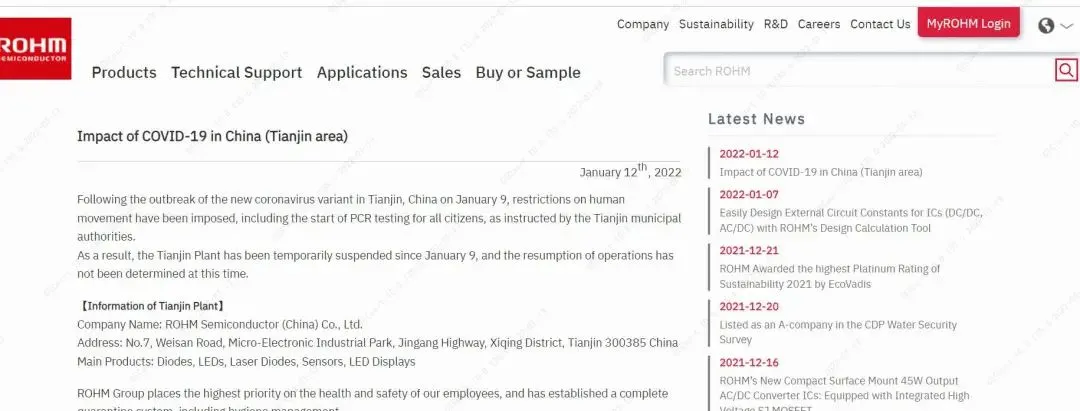Image resolution: width=1080 pixels, height=411 pixels.
Task: Open the Applications menu
Action: click(362, 72)
